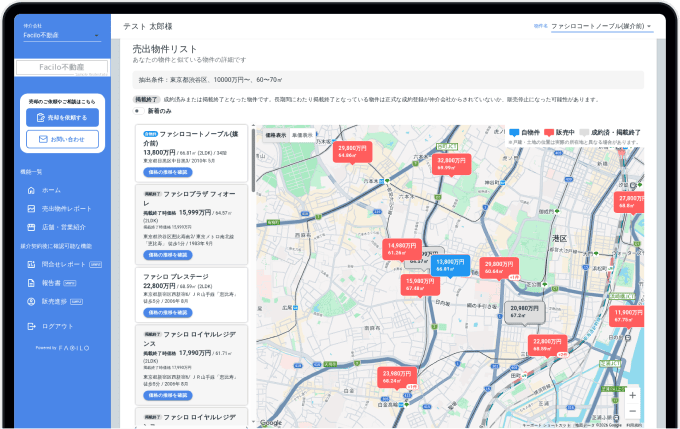Select the 27,800万円 marker at map edge
The height and width of the screenshot is (429, 680).
tap(629, 202)
